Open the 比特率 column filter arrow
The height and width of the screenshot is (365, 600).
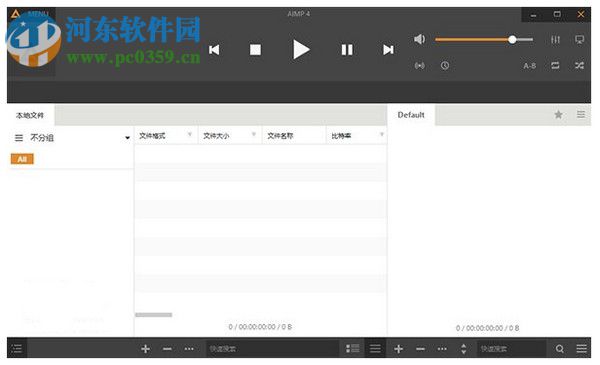tap(382, 134)
